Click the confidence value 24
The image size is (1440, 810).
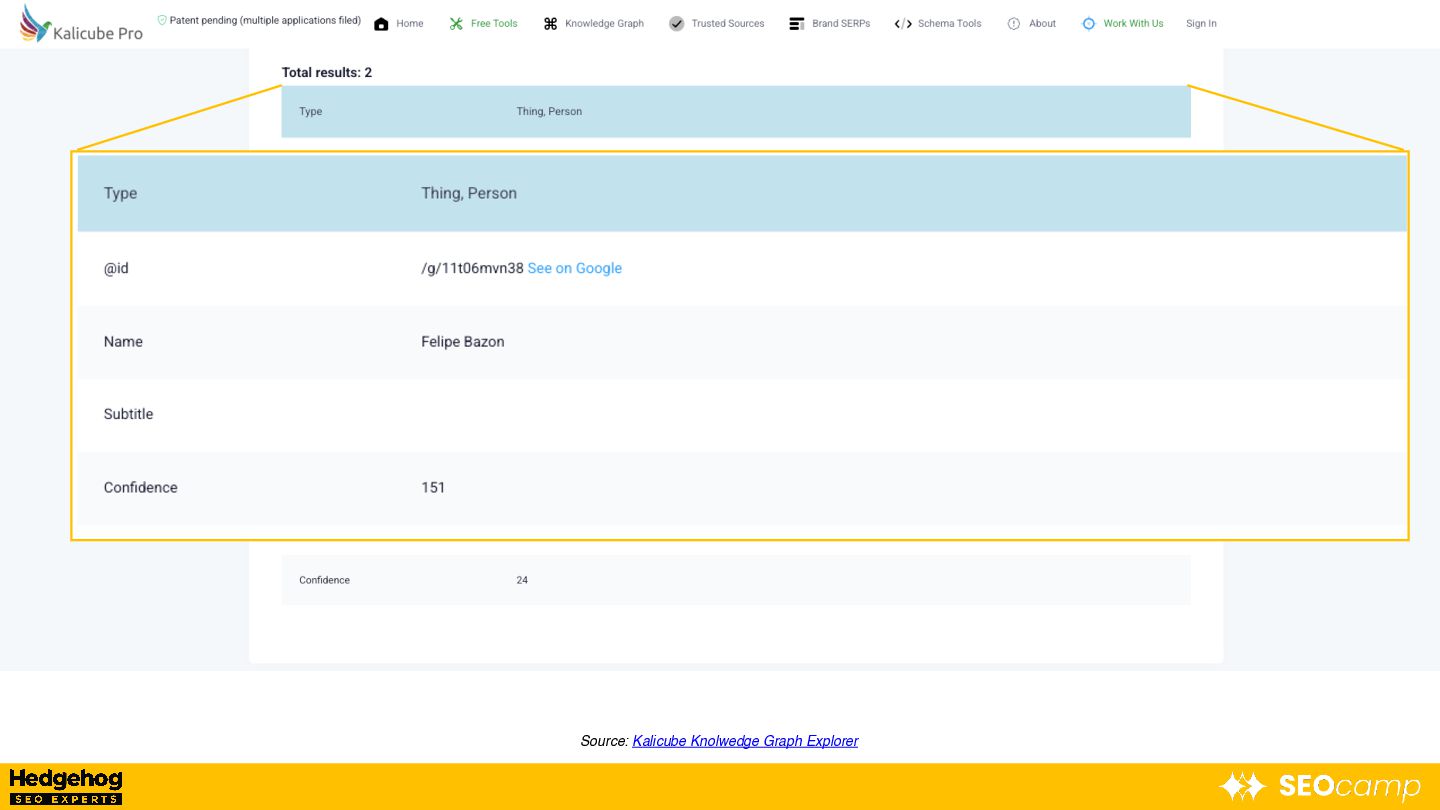(522, 580)
